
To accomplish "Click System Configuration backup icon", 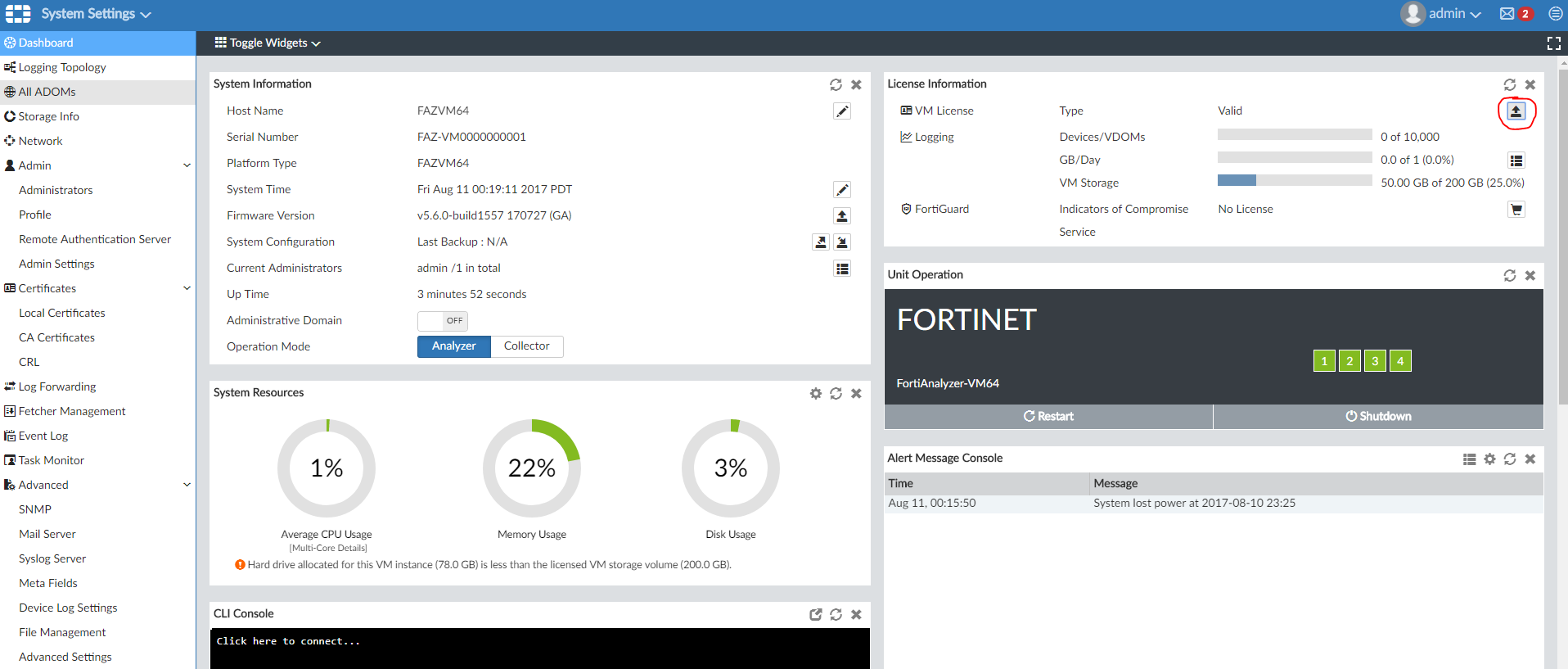I will click(821, 242).
